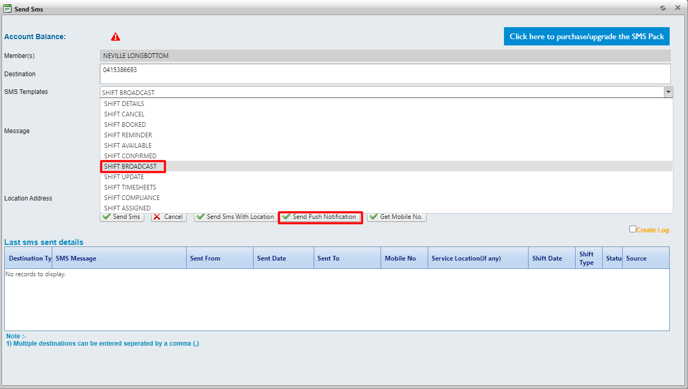Select SHIFT DETAILS template

pos(386,103)
